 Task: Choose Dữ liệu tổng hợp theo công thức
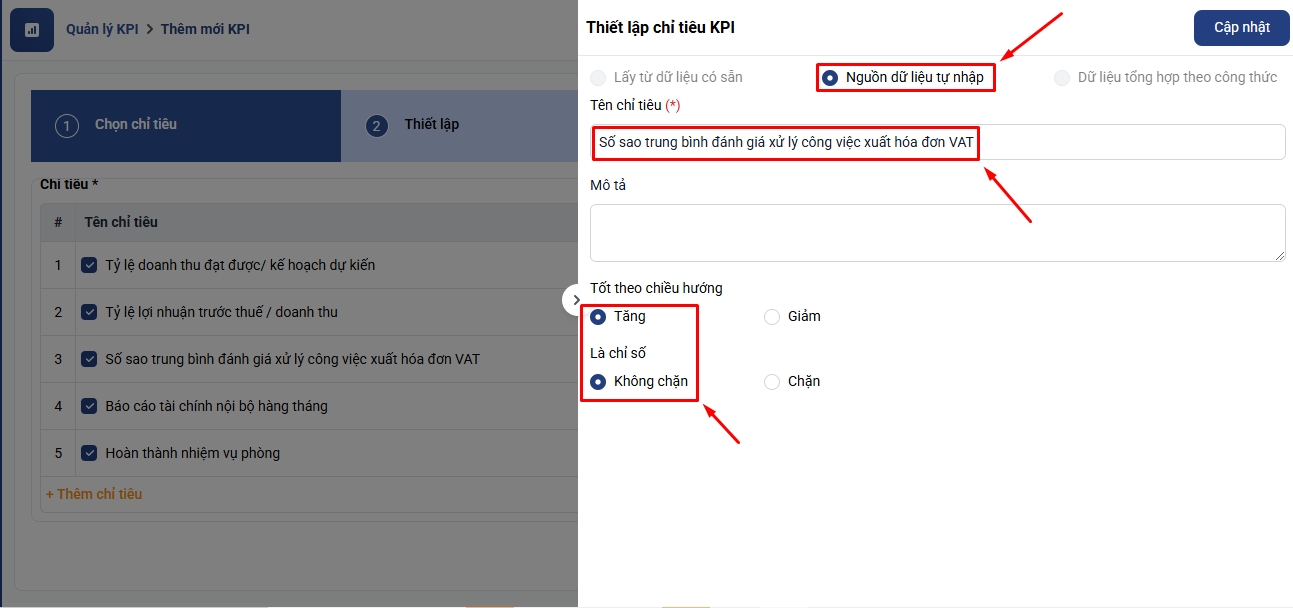tap(1062, 78)
